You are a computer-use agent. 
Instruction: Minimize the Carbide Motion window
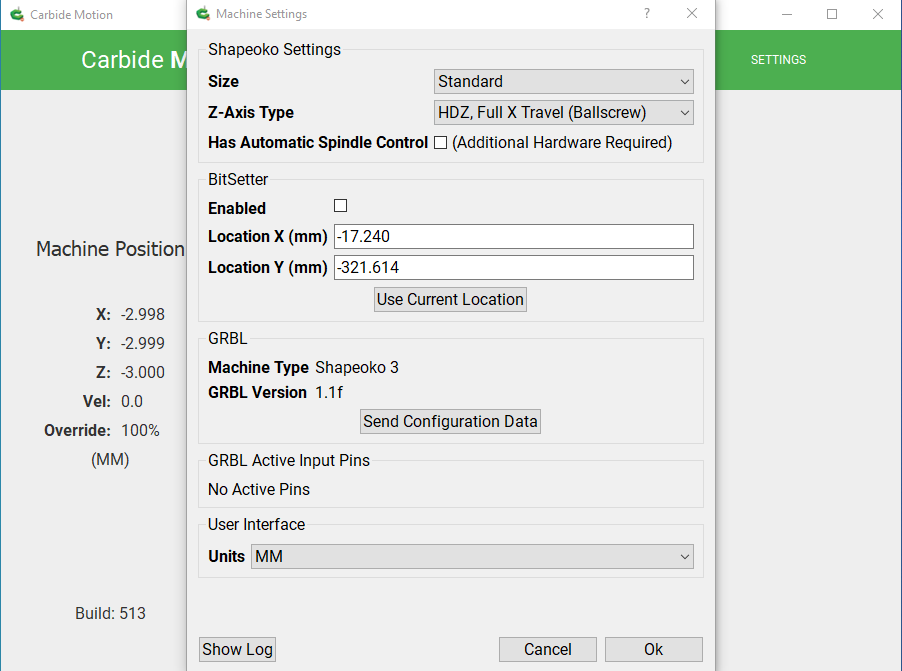787,14
